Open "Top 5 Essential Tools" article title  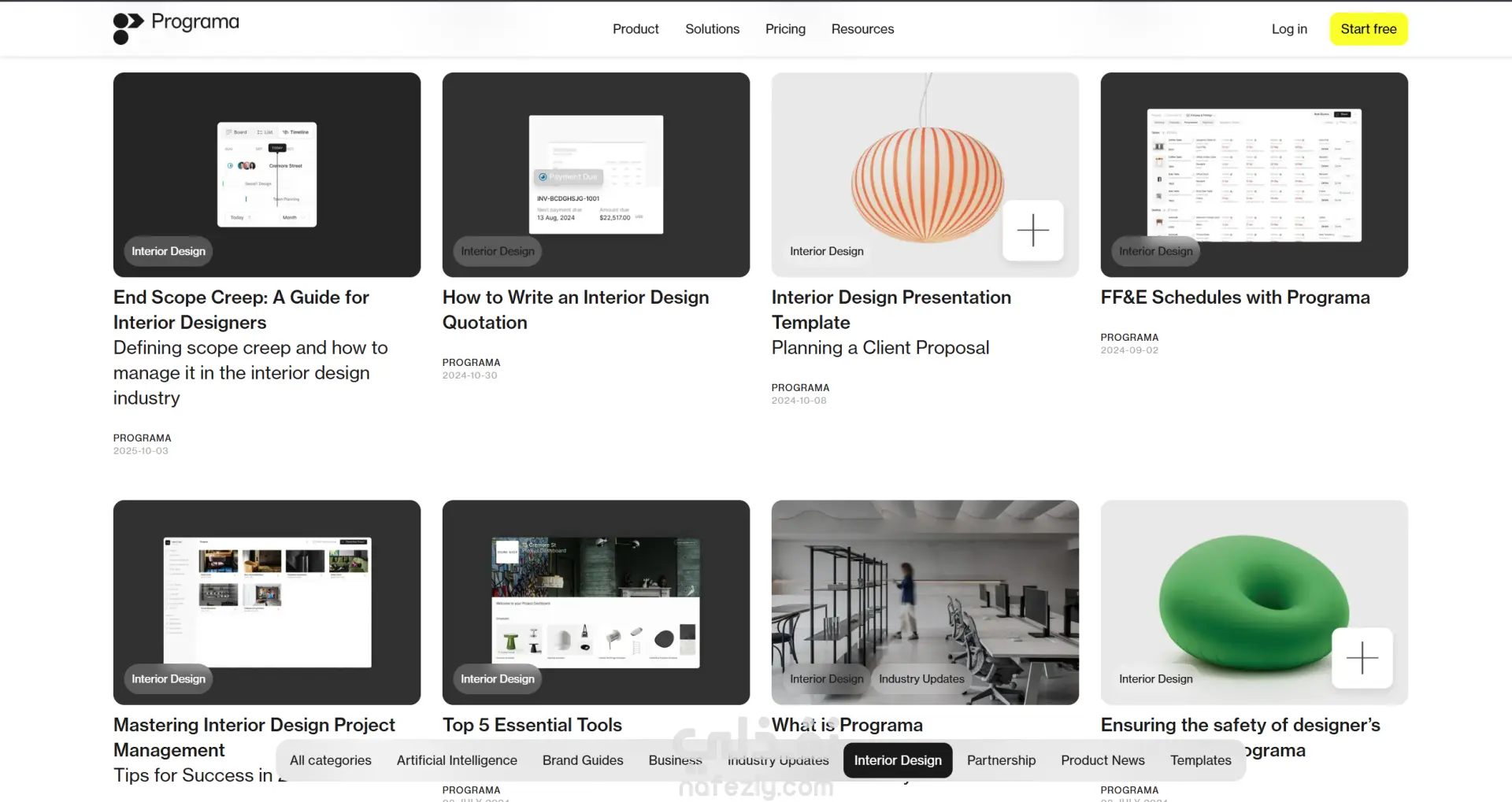[532, 725]
